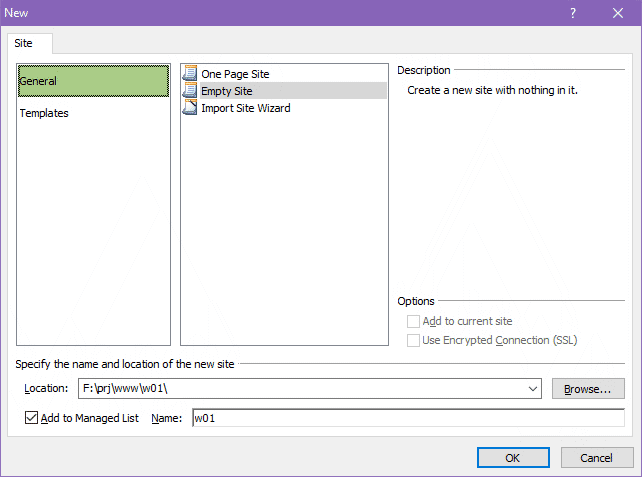642x477 pixels.
Task: Select the Templates category
Action: pyautogui.click(x=44, y=113)
